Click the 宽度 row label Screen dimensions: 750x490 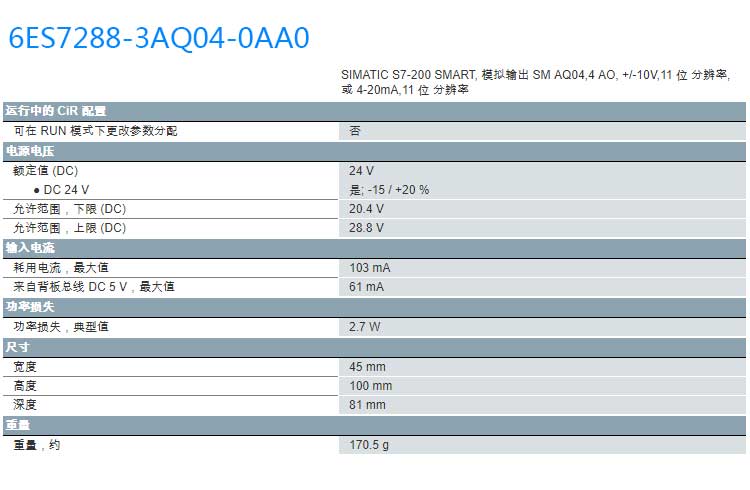(25, 367)
